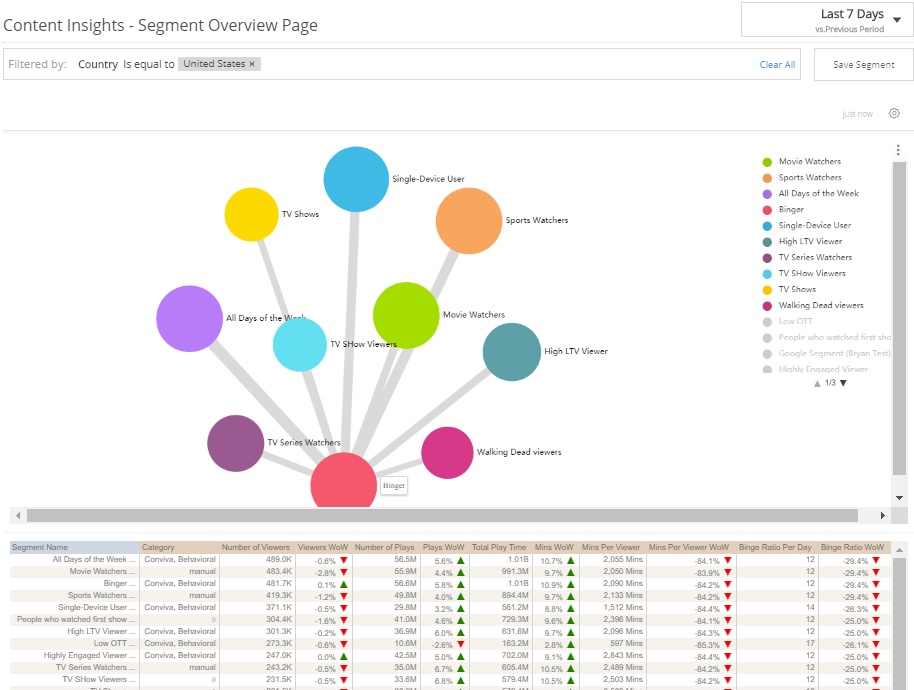This screenshot has width=914, height=690.
Task: Click the chart's horizontal scrollbar right arrow
Action: (883, 515)
